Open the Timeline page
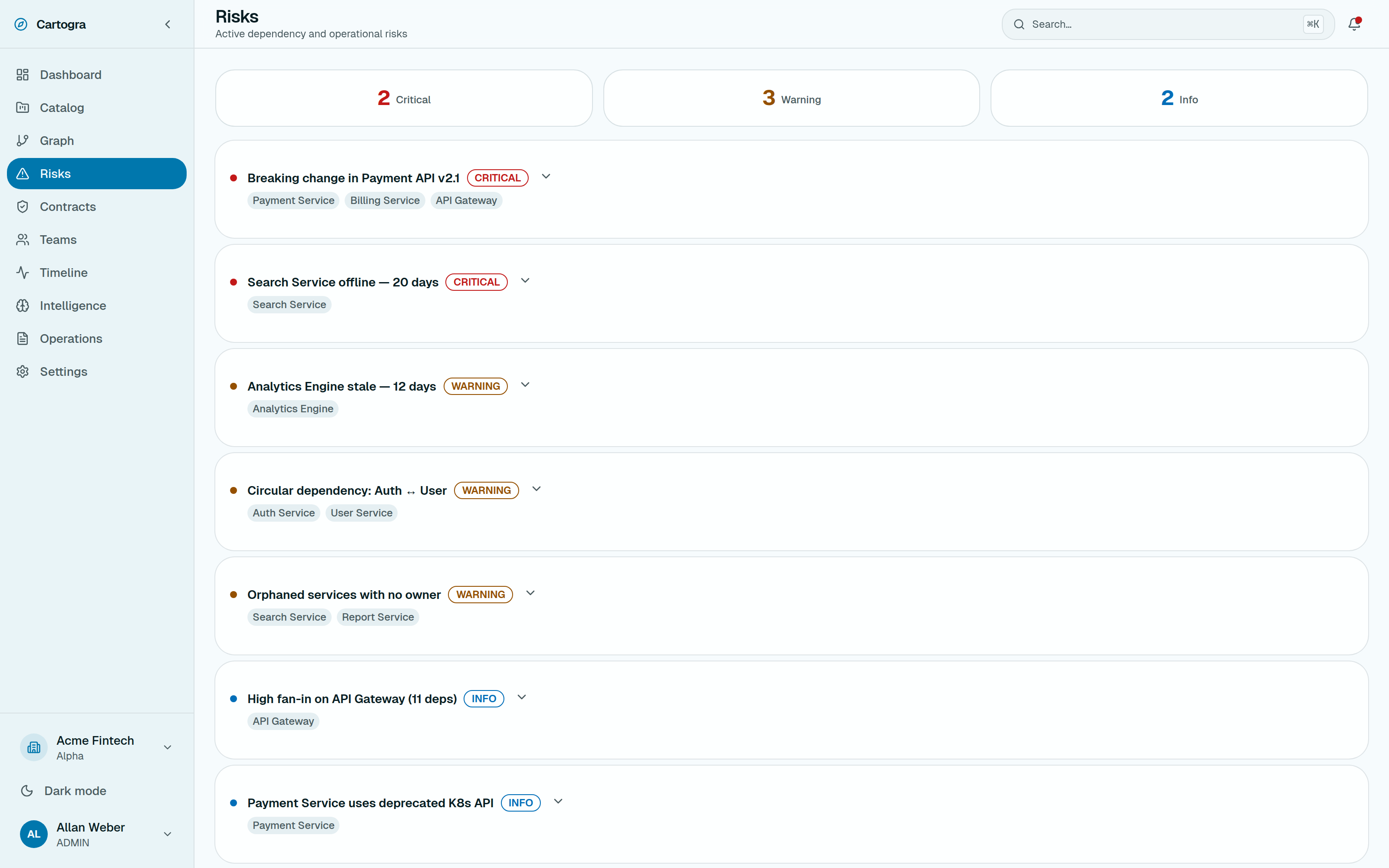The width and height of the screenshot is (1389, 868). (96, 273)
